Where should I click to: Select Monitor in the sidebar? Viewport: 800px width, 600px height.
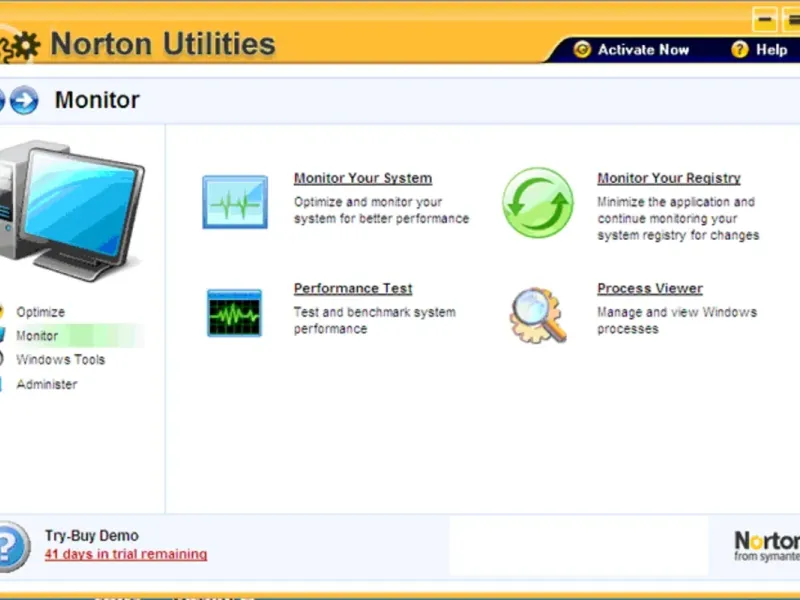[37, 336]
